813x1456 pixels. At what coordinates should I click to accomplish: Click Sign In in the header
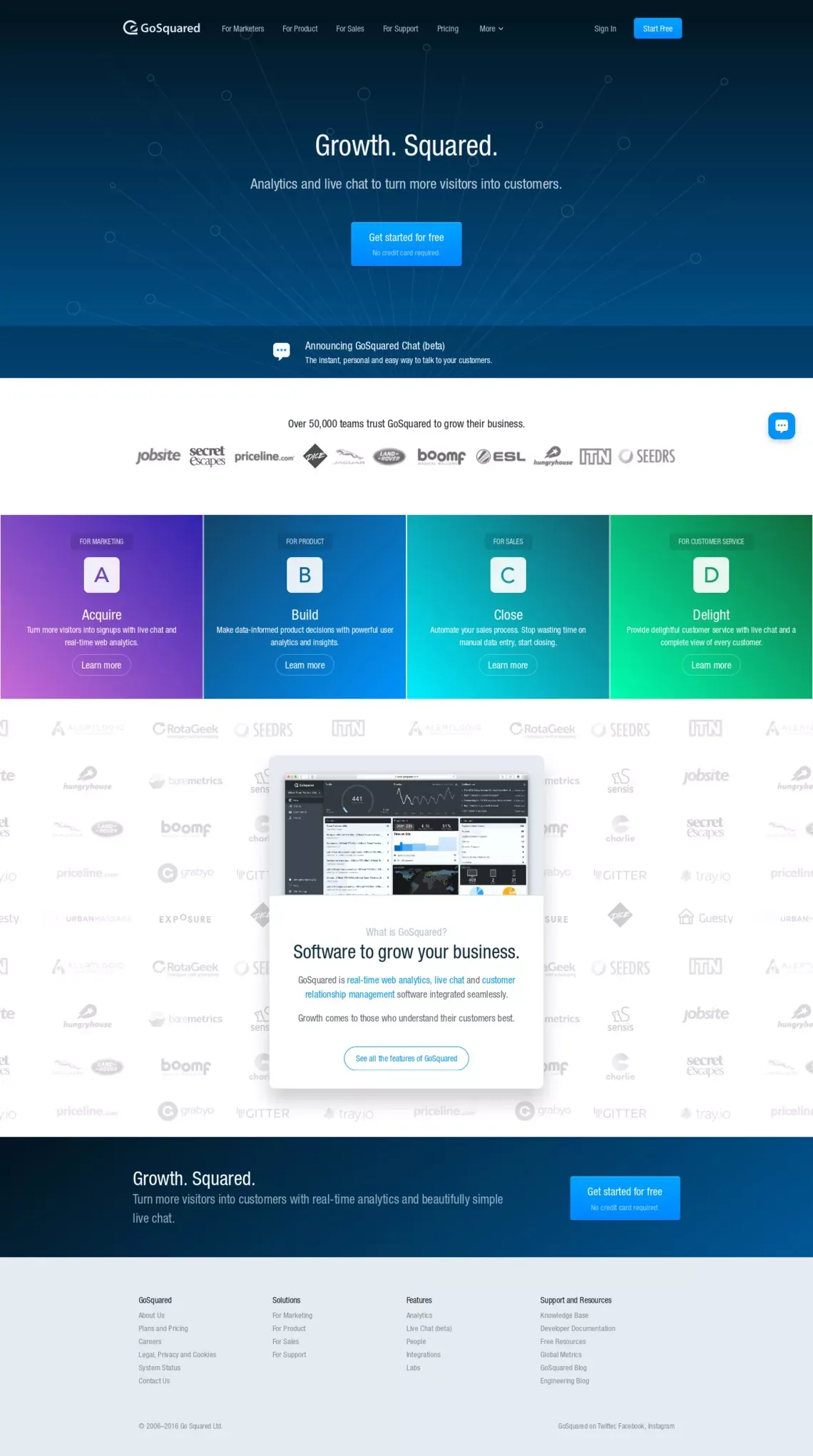605,29
